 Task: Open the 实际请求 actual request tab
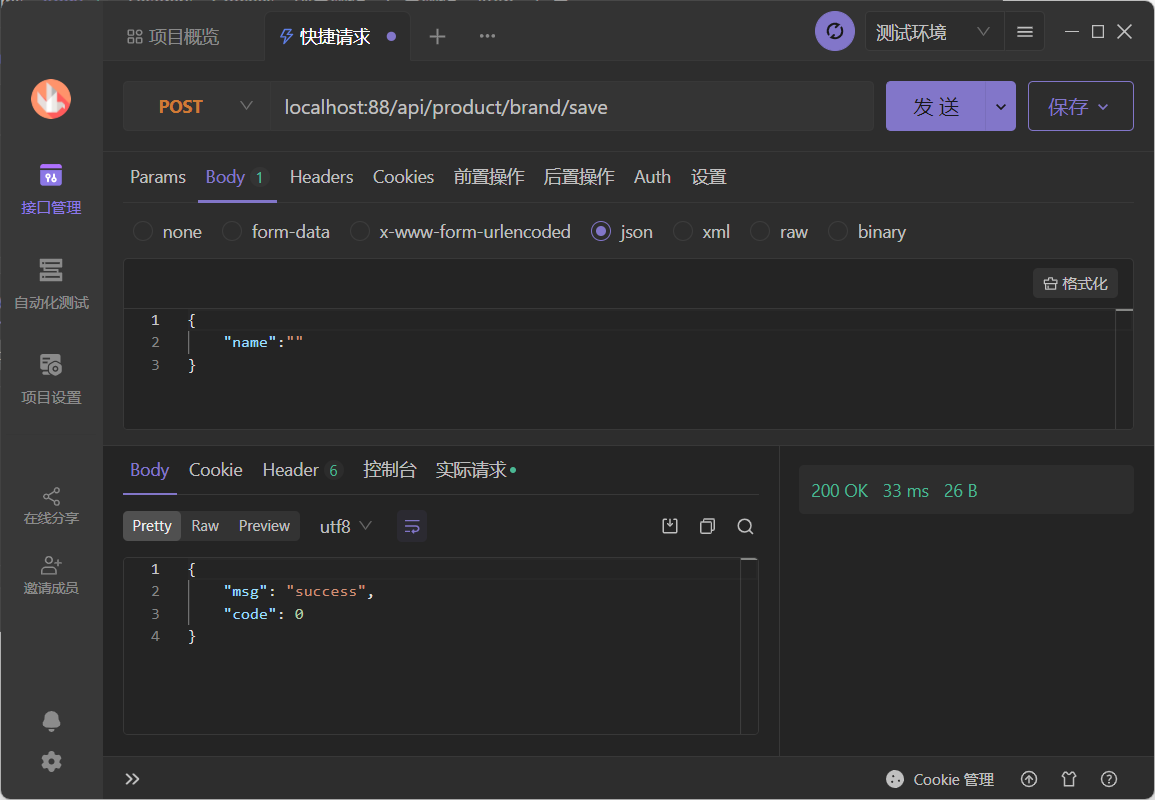click(x=476, y=470)
